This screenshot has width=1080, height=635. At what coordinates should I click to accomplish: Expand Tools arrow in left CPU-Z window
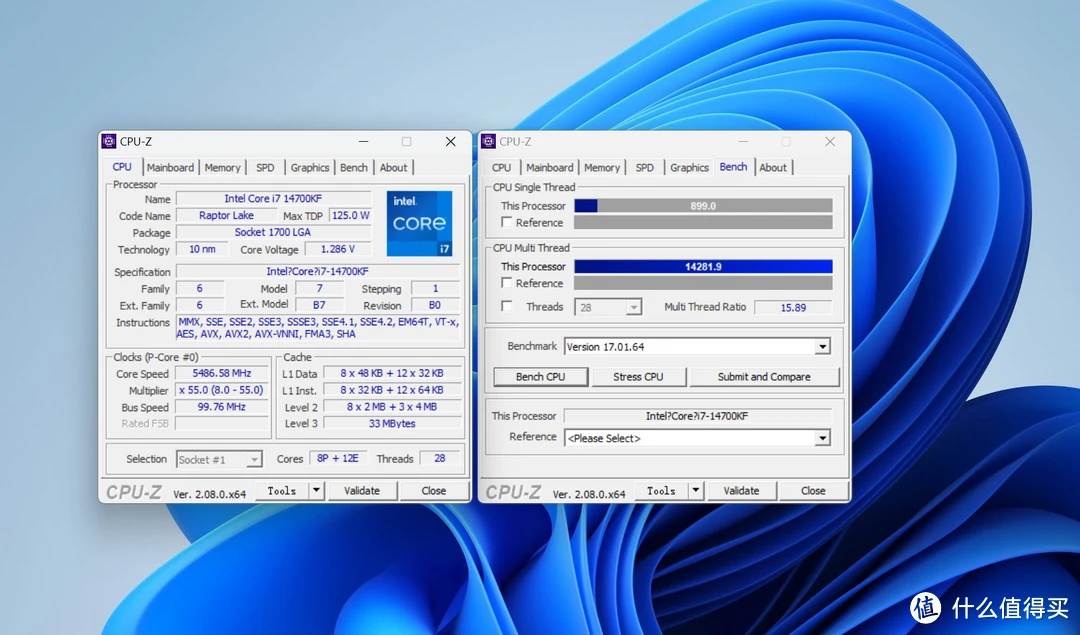[315, 490]
